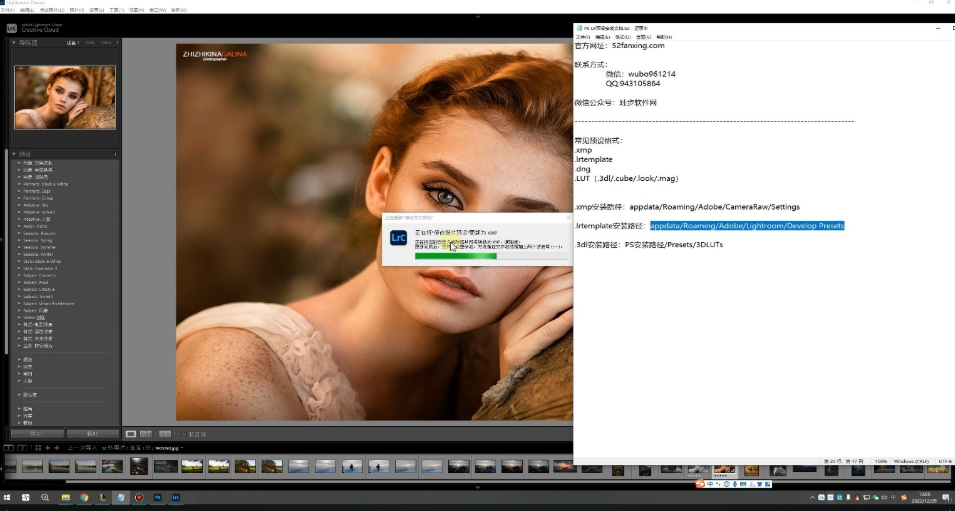Viewport: 955px width, 511px height.
Task: Click the Chrome icon in taskbar
Action: coord(84,497)
